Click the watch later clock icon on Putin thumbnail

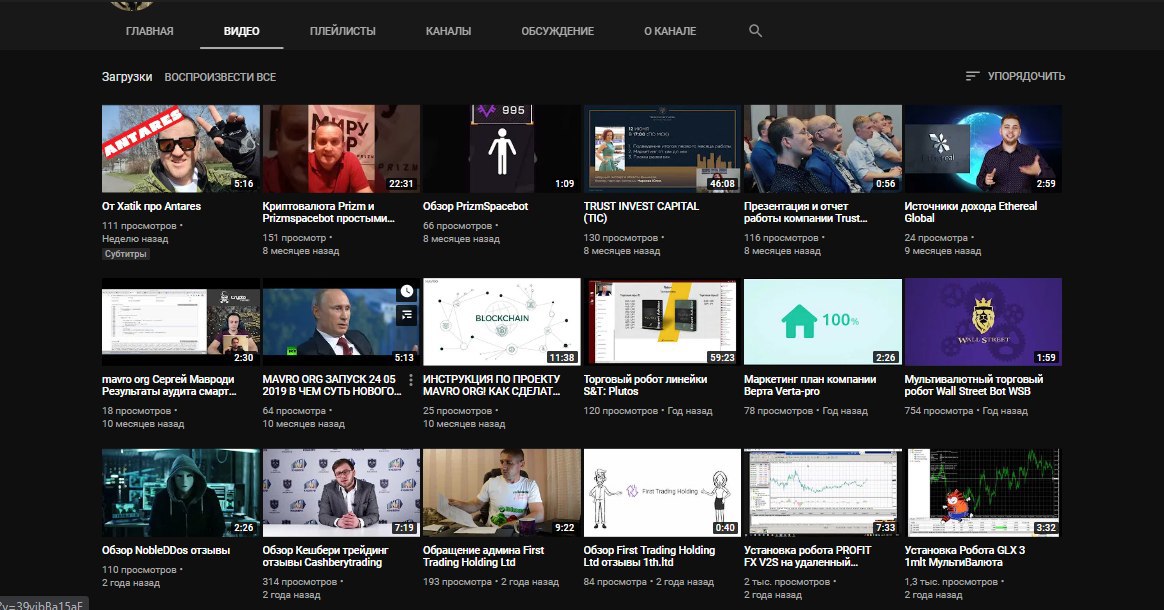pos(407,292)
